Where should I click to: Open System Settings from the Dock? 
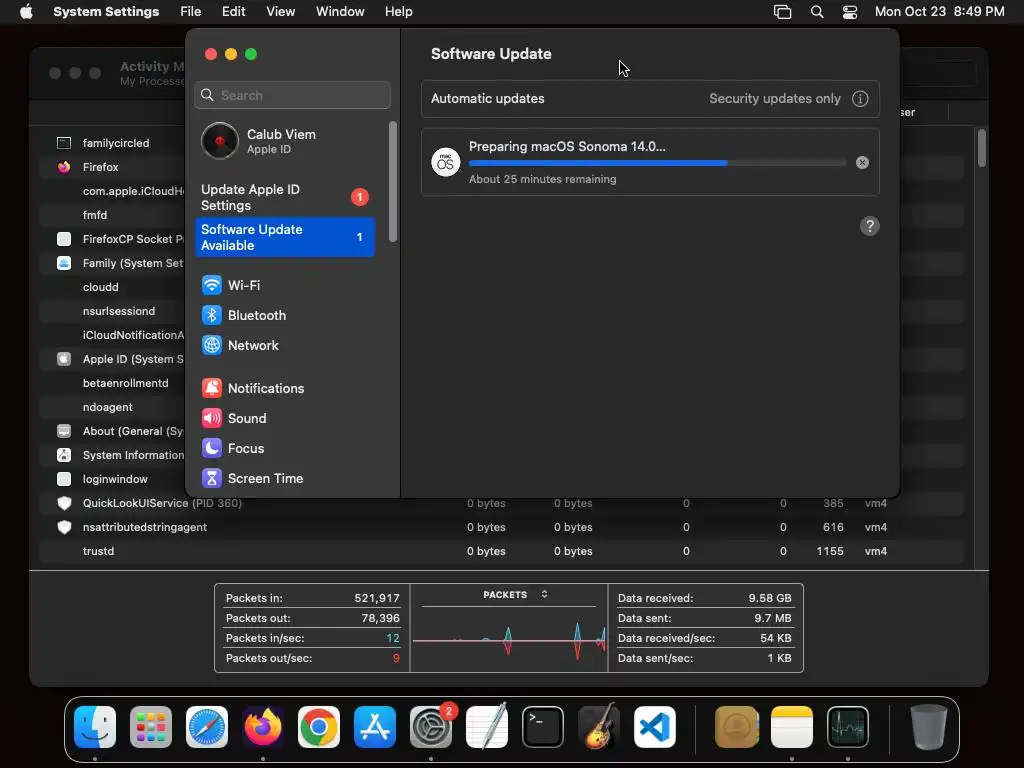coord(431,727)
